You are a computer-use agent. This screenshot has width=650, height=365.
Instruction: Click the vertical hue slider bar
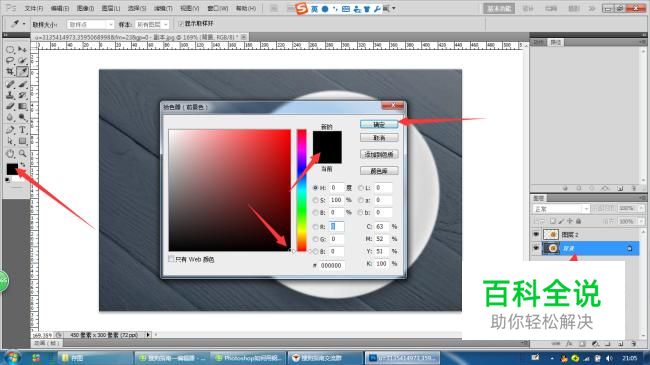click(x=301, y=190)
